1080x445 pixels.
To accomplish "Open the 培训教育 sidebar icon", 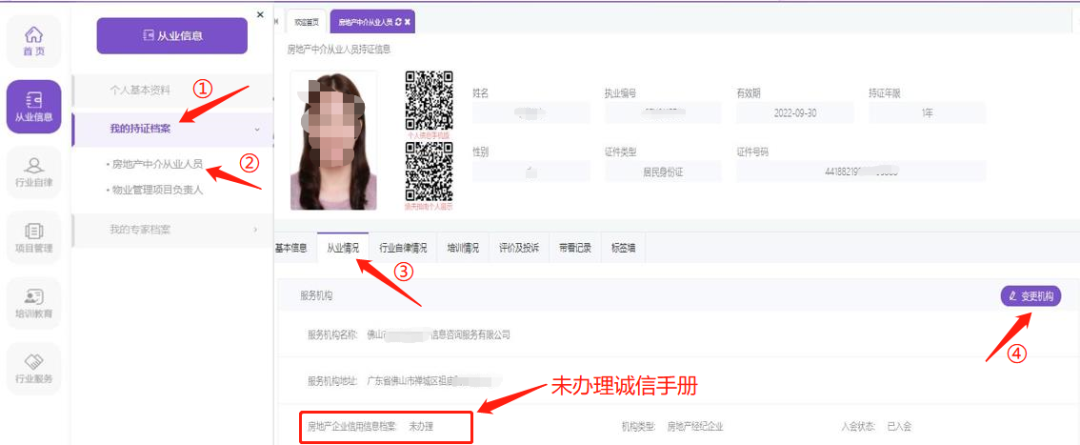I will pyautogui.click(x=33, y=303).
